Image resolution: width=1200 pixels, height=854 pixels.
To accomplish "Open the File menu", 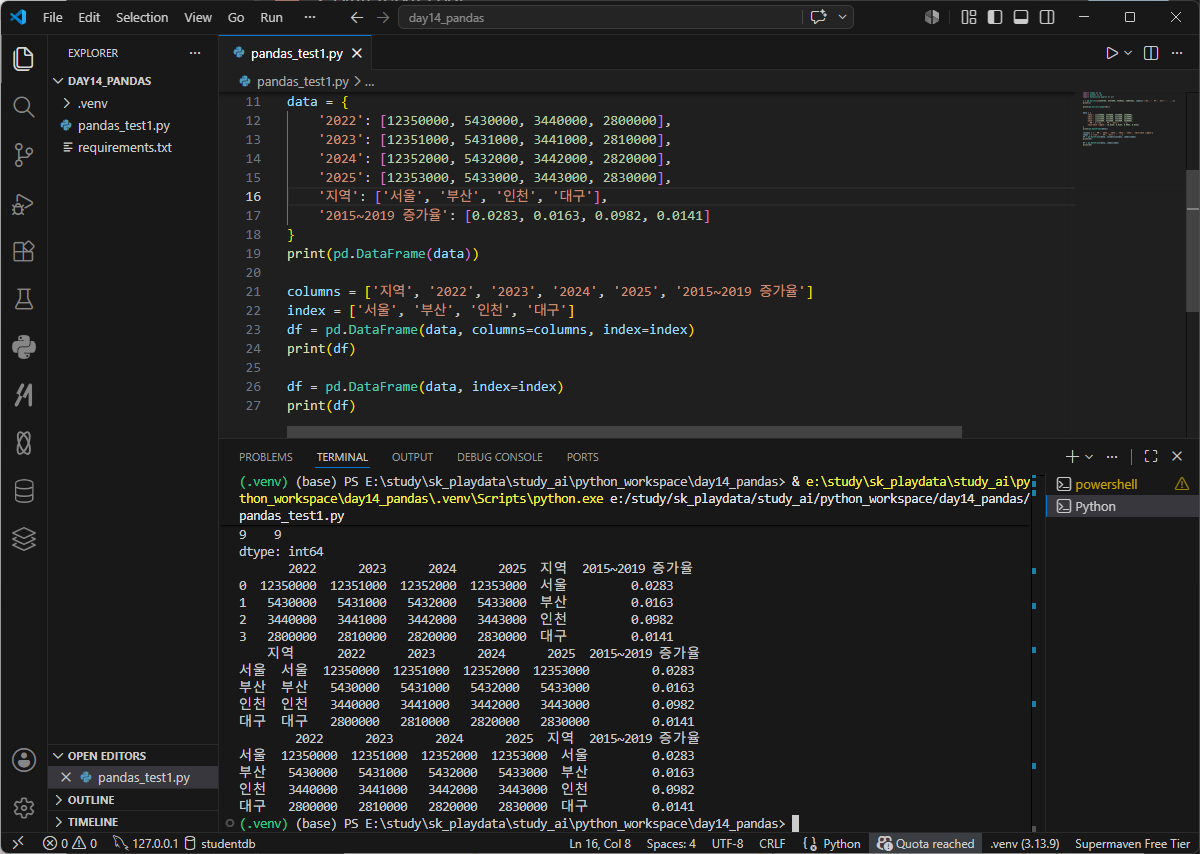I will (x=53, y=17).
